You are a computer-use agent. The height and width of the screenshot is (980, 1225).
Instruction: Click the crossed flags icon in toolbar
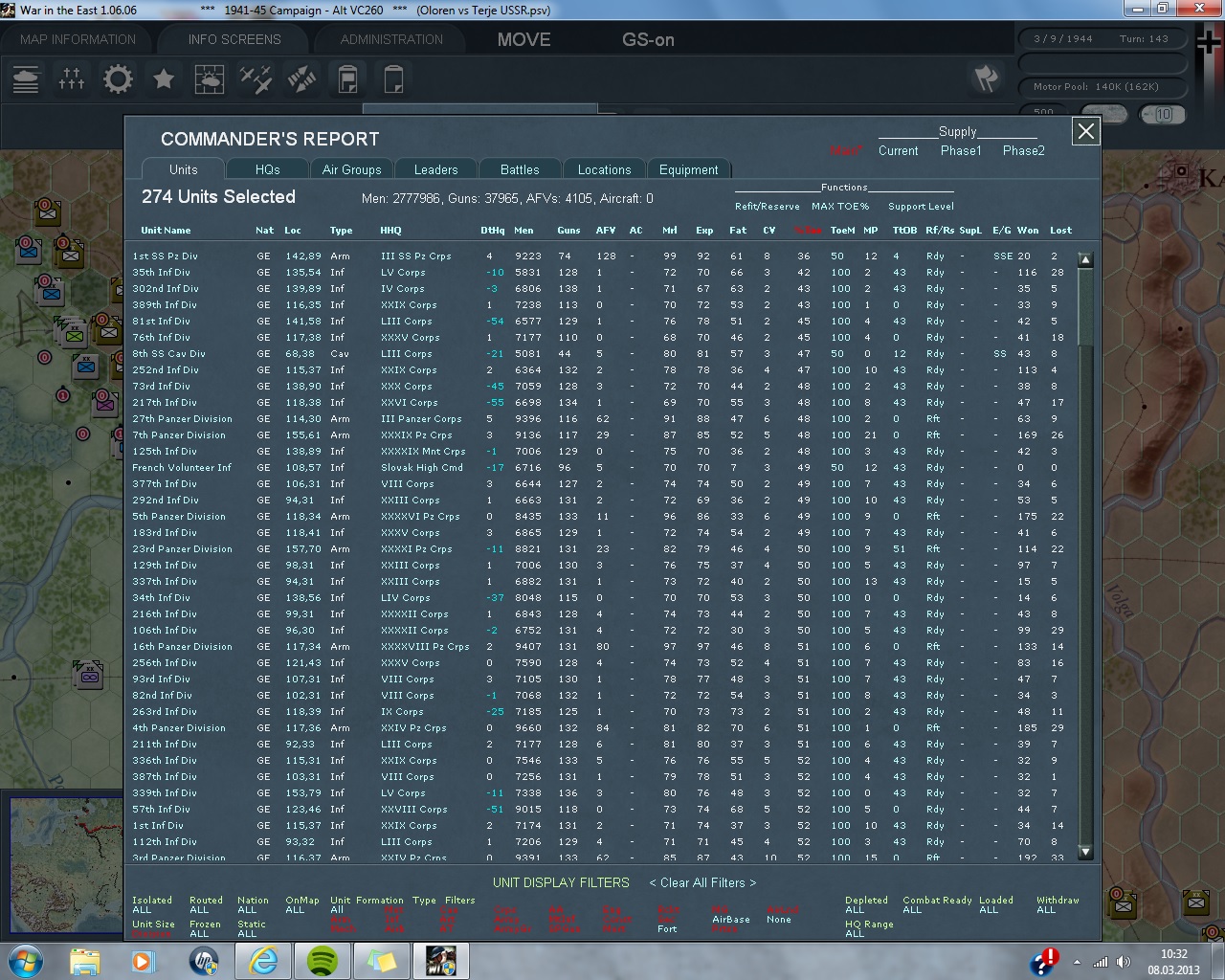pyautogui.click(x=986, y=78)
